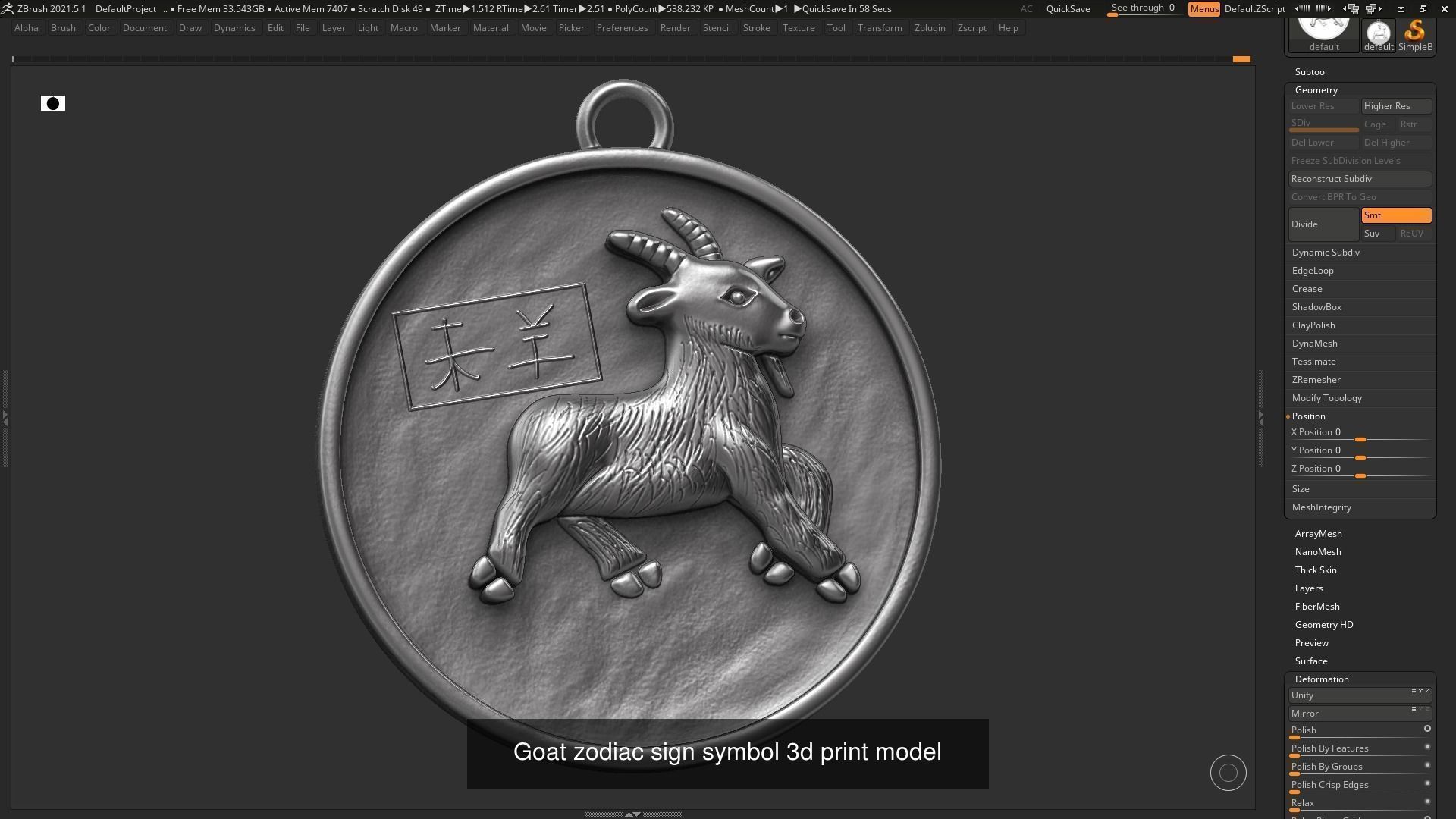Select the small default goat tool thumbnail

pos(1379,36)
